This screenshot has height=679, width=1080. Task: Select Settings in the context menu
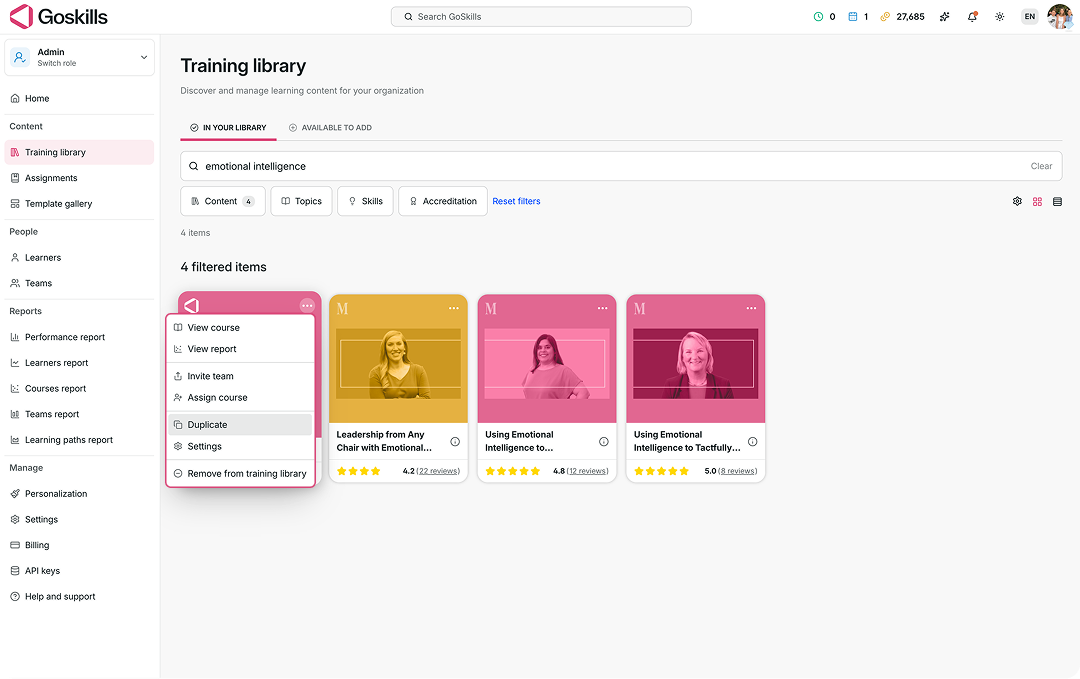click(240, 446)
